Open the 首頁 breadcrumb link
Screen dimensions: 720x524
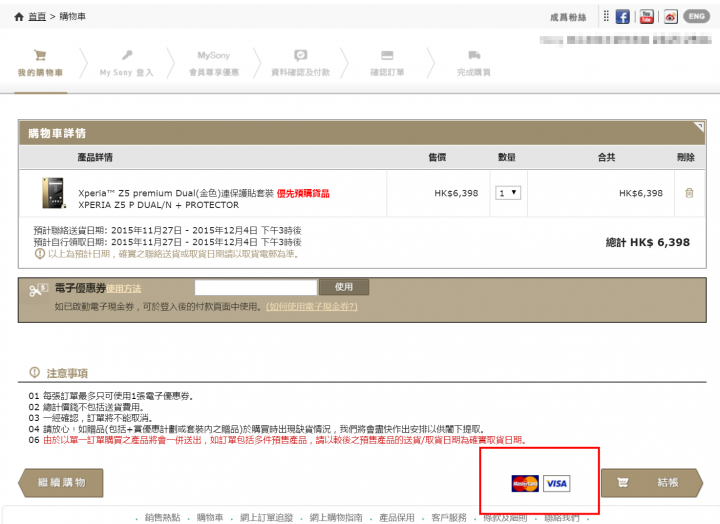point(37,17)
